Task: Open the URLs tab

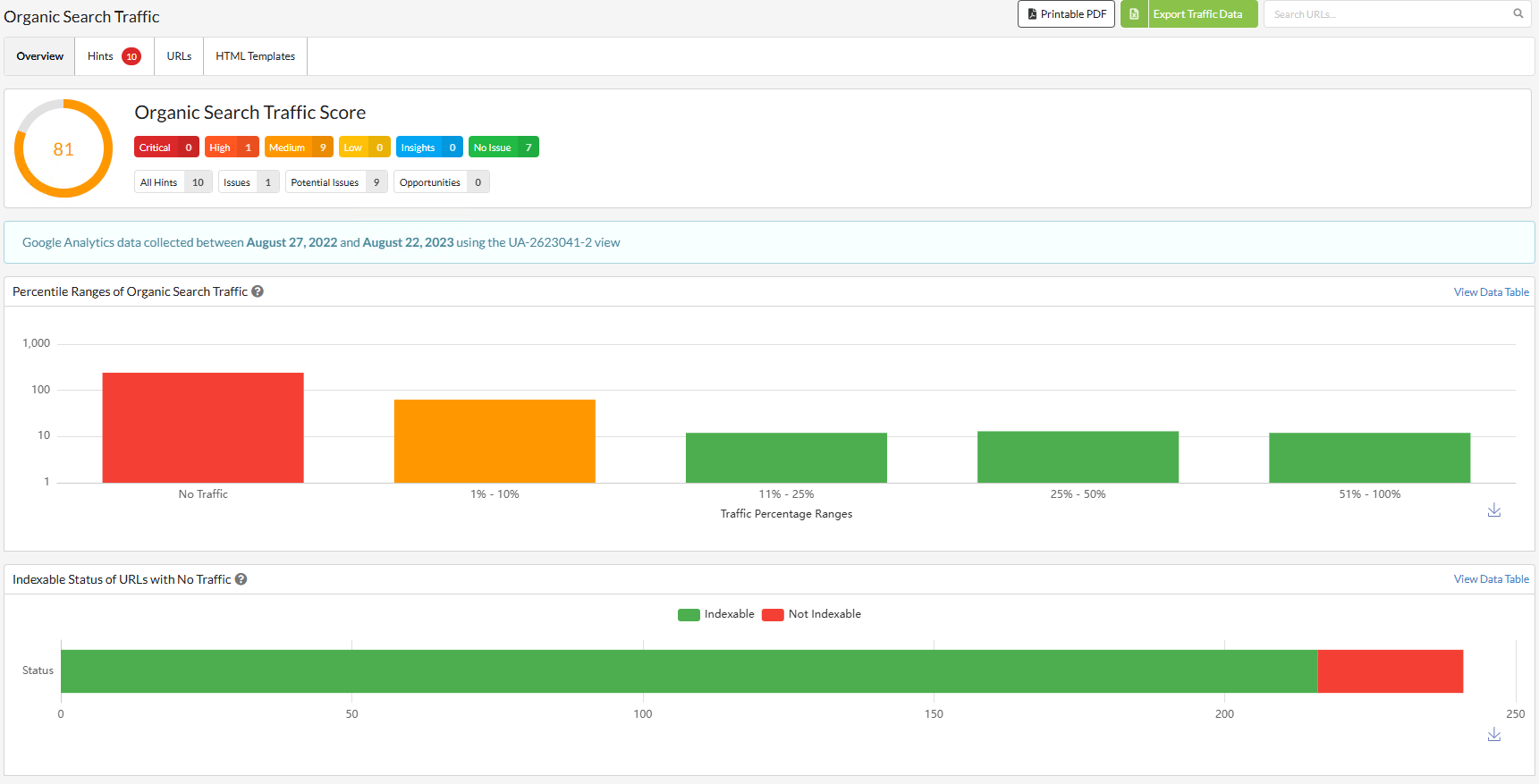Action: click(x=179, y=56)
